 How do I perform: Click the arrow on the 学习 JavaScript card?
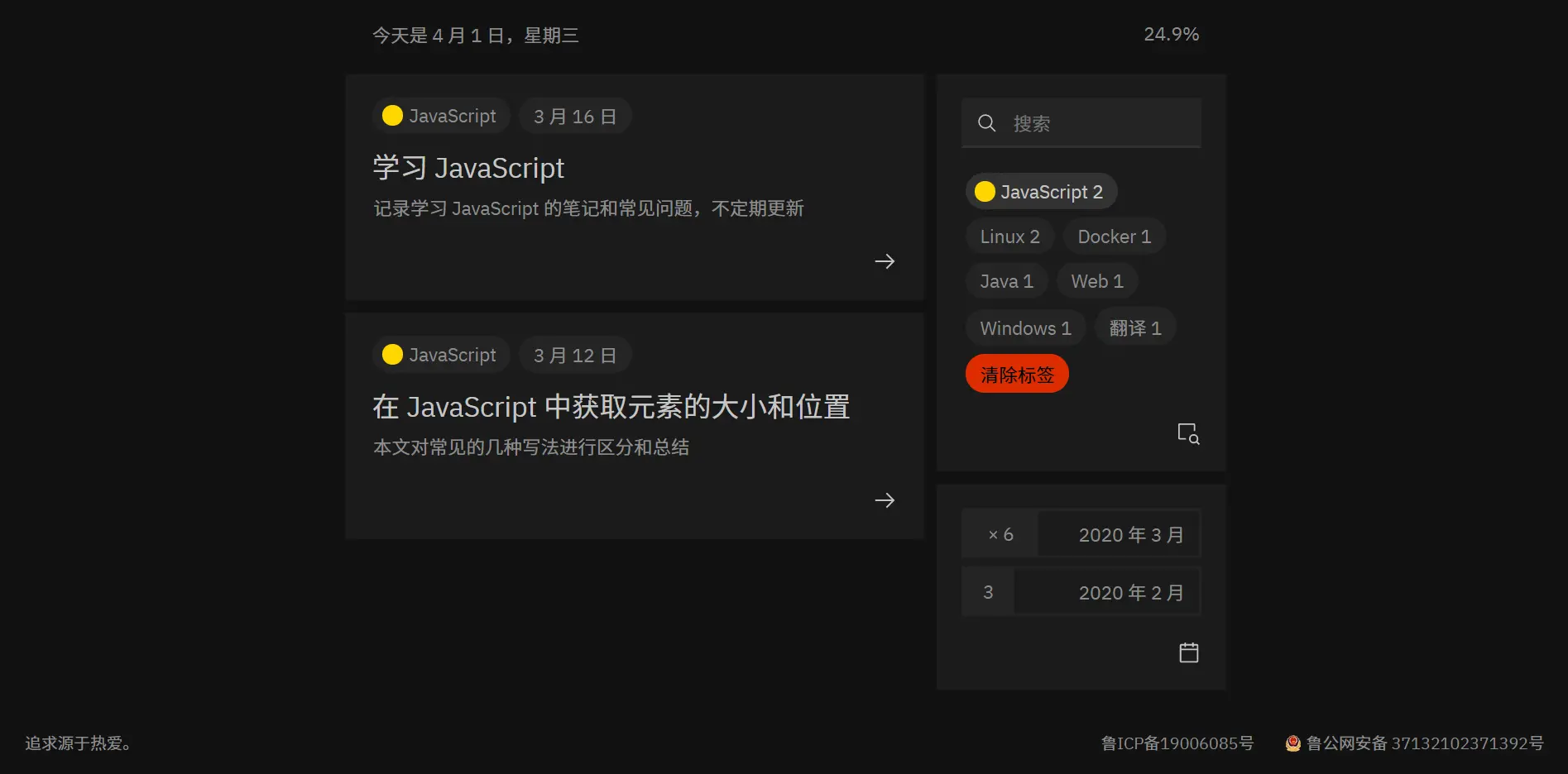click(885, 260)
